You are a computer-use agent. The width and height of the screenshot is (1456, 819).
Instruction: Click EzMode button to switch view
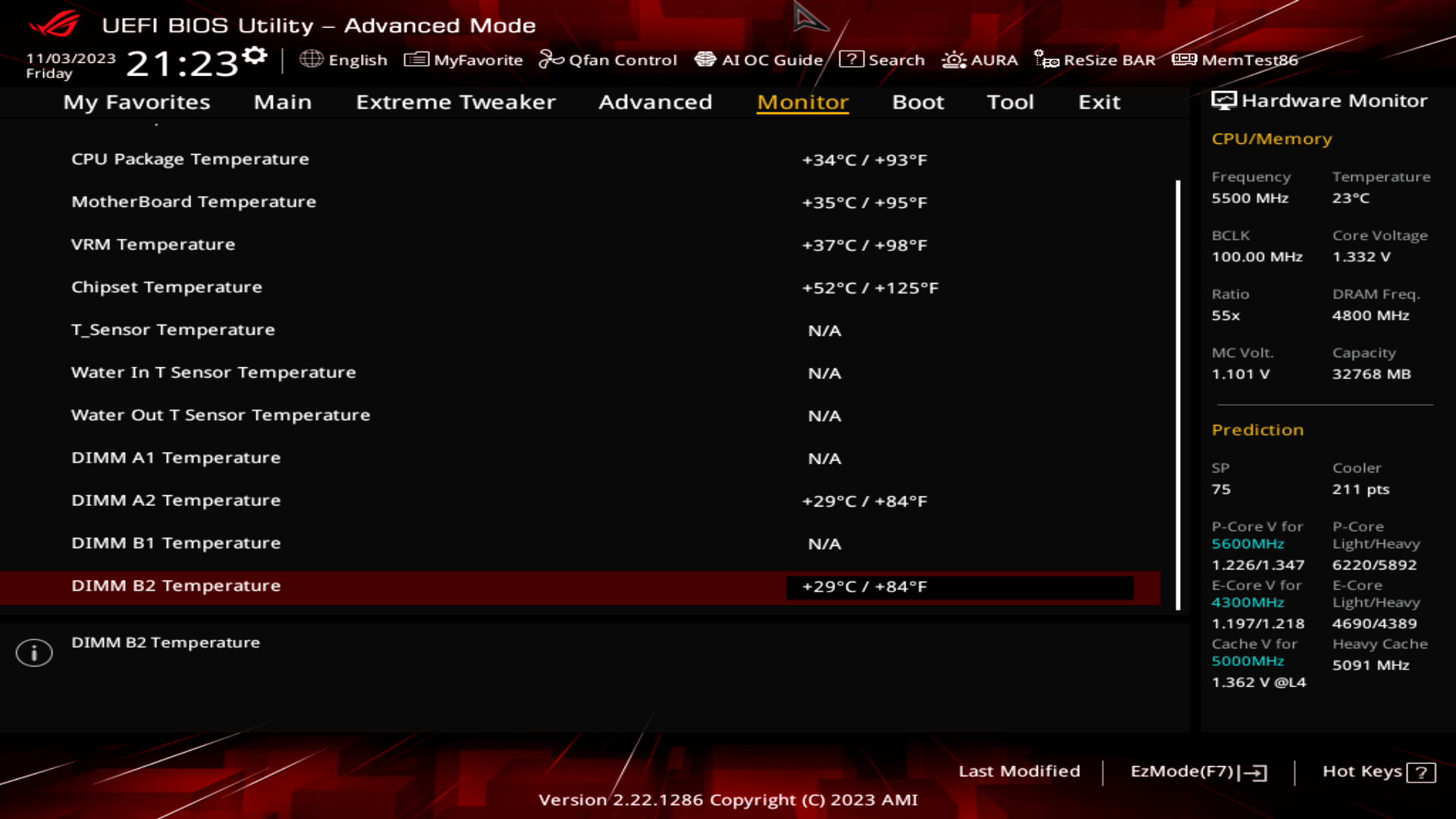coord(1196,770)
